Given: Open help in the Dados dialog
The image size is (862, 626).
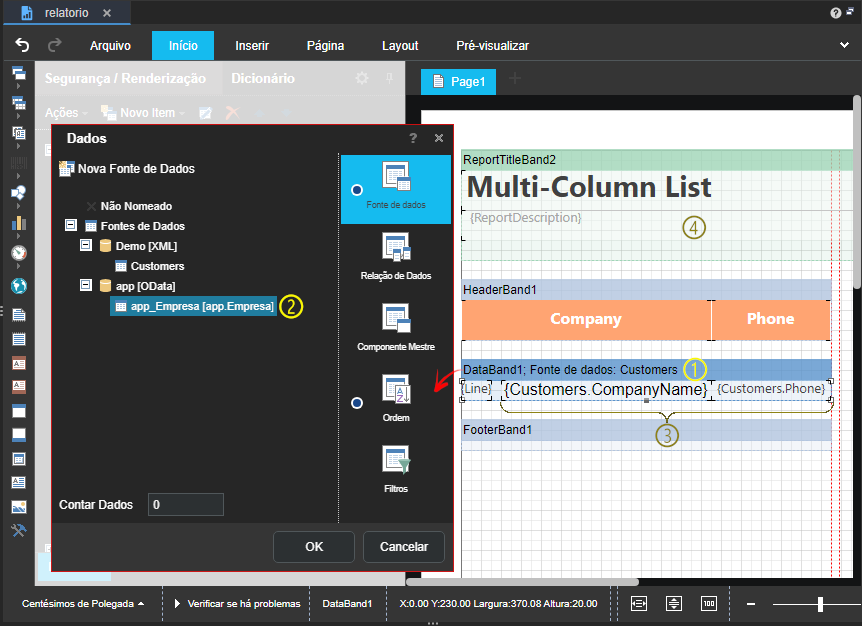Looking at the screenshot, I should tap(413, 138).
